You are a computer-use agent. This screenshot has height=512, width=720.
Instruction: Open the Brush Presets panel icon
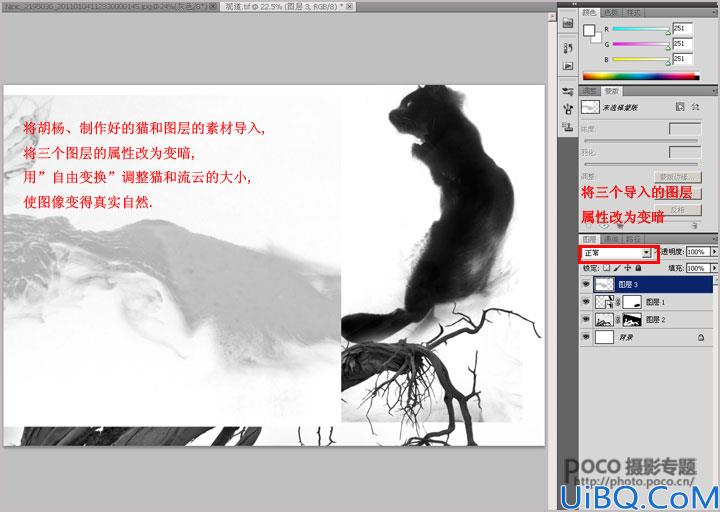(568, 92)
